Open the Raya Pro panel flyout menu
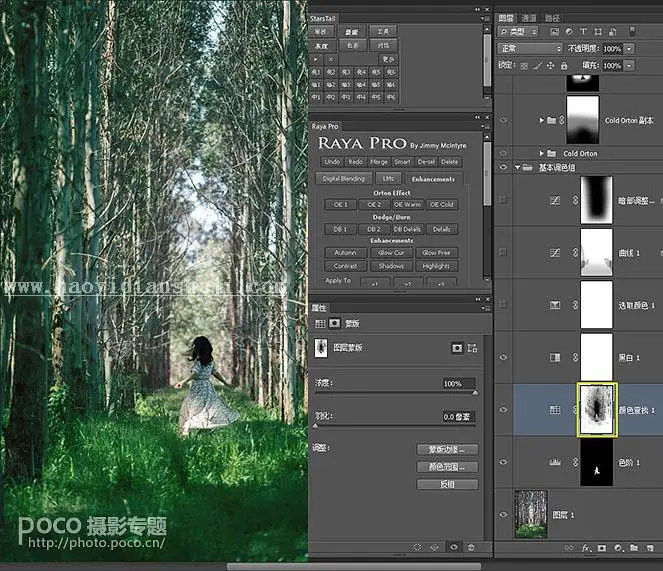This screenshot has height=571, width=663. [484, 126]
